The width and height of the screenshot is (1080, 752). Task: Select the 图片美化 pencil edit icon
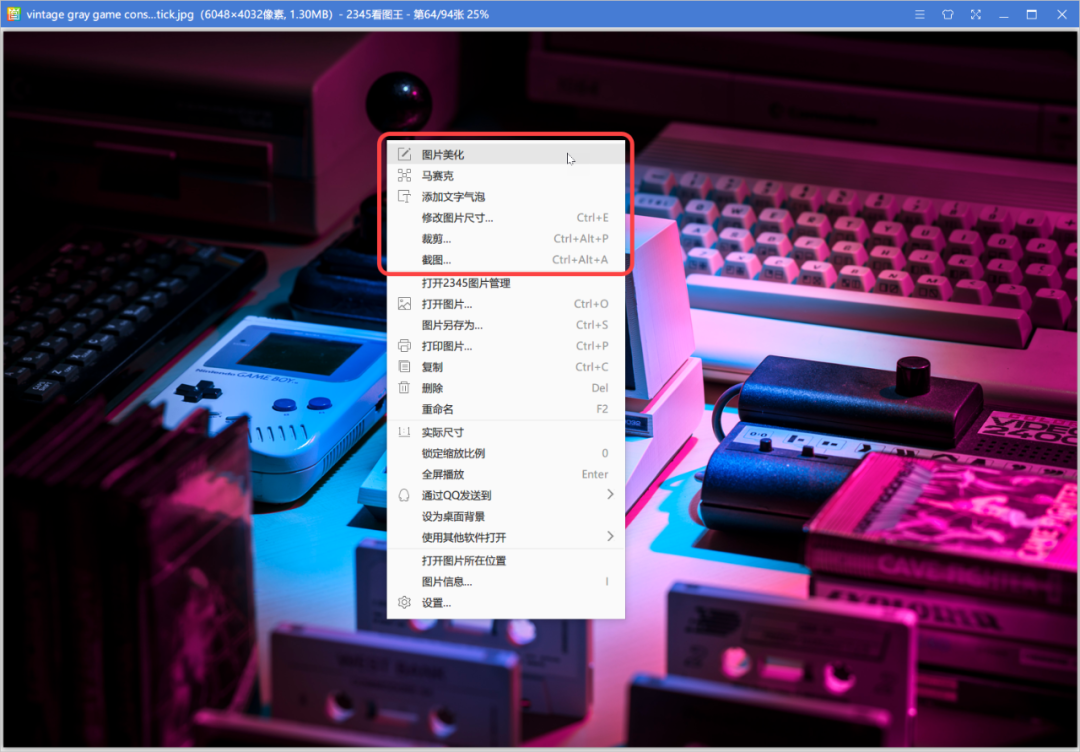pyautogui.click(x=404, y=153)
